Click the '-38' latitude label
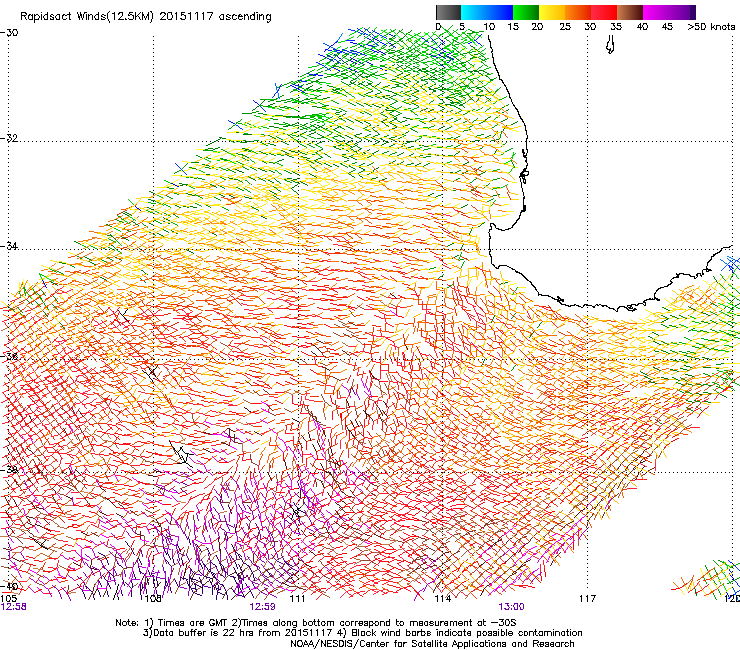The width and height of the screenshot is (740, 650). coord(9,470)
